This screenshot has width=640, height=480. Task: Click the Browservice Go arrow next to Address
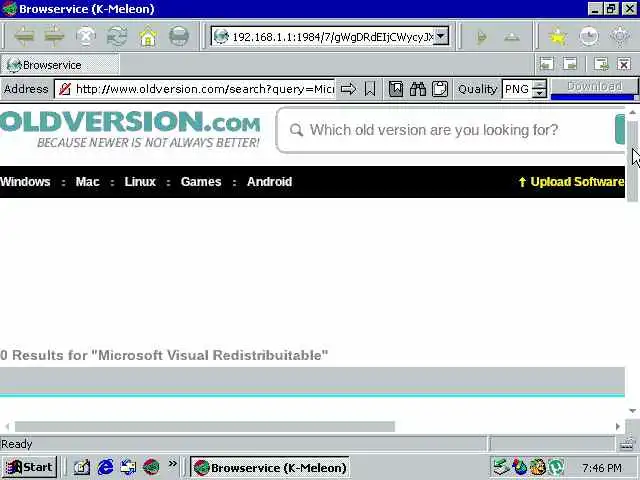click(348, 89)
